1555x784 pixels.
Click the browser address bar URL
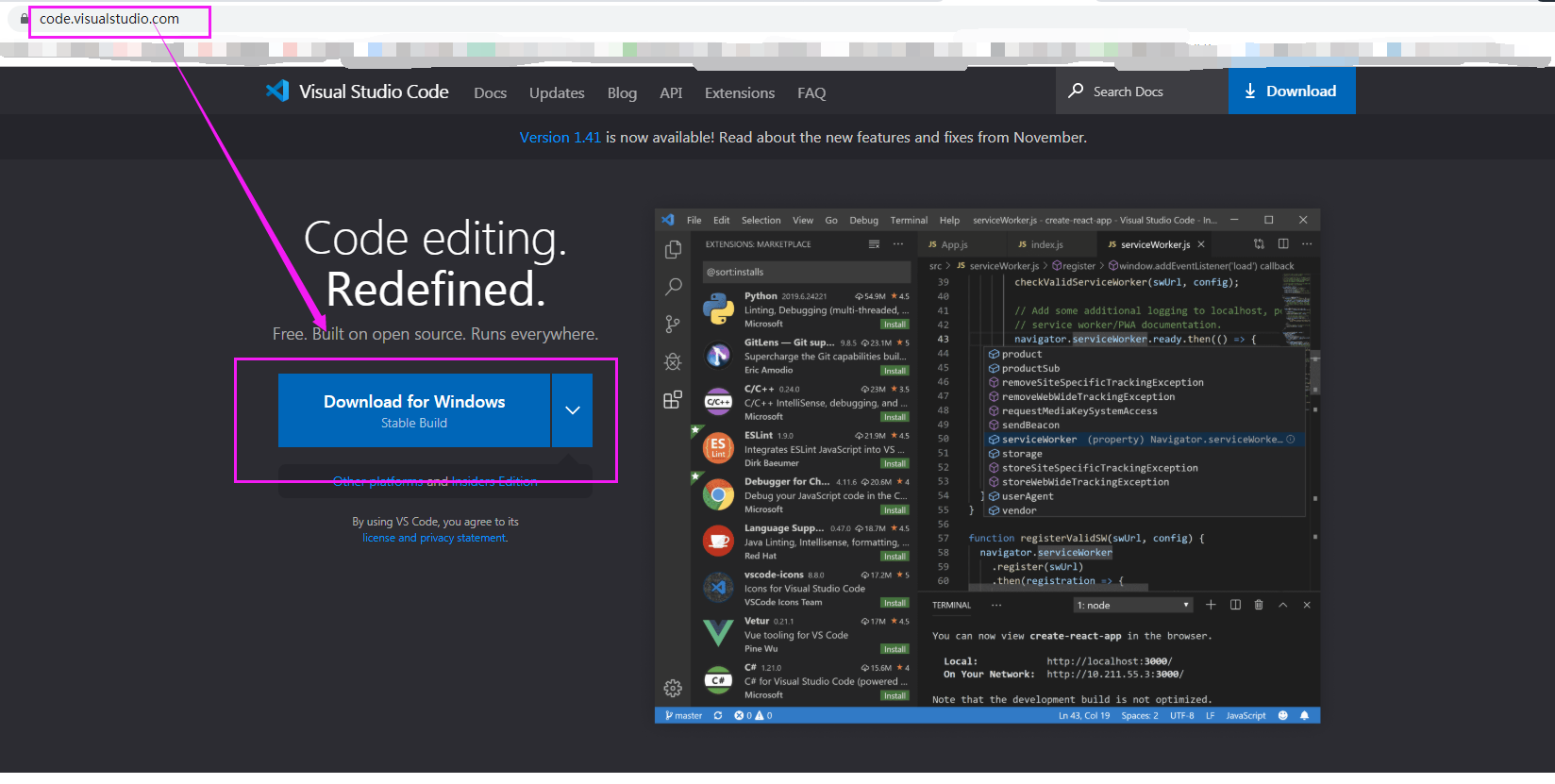pos(109,19)
